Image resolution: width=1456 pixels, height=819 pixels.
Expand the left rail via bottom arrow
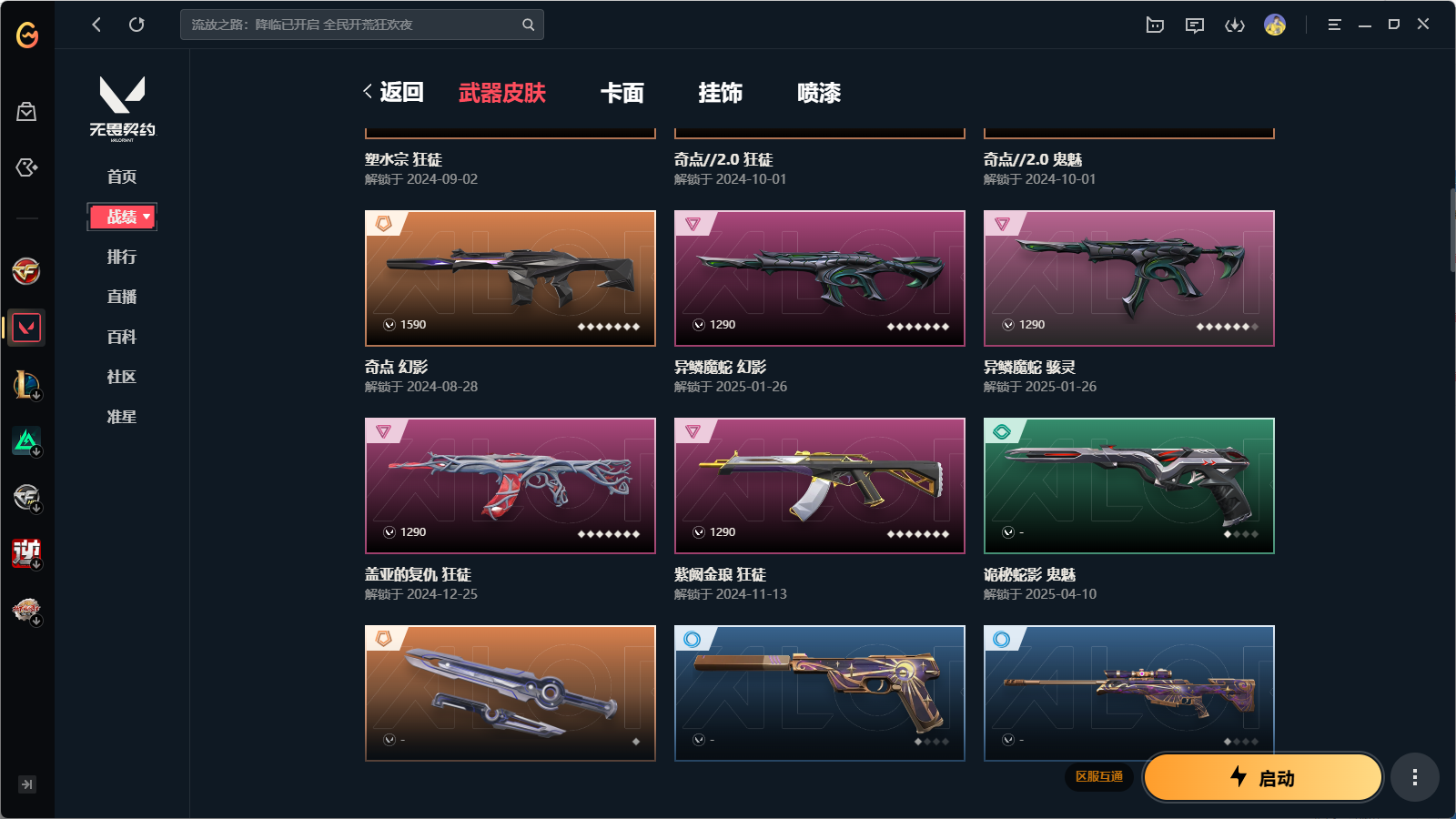click(27, 784)
